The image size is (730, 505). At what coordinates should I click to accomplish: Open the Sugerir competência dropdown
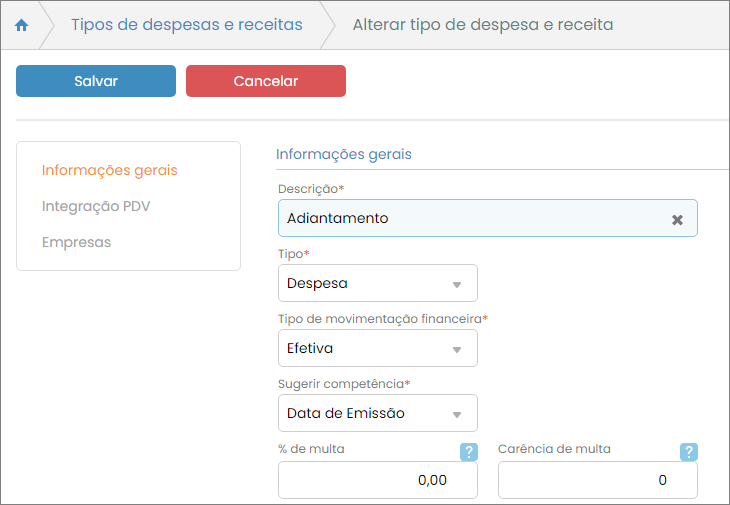[x=377, y=413]
